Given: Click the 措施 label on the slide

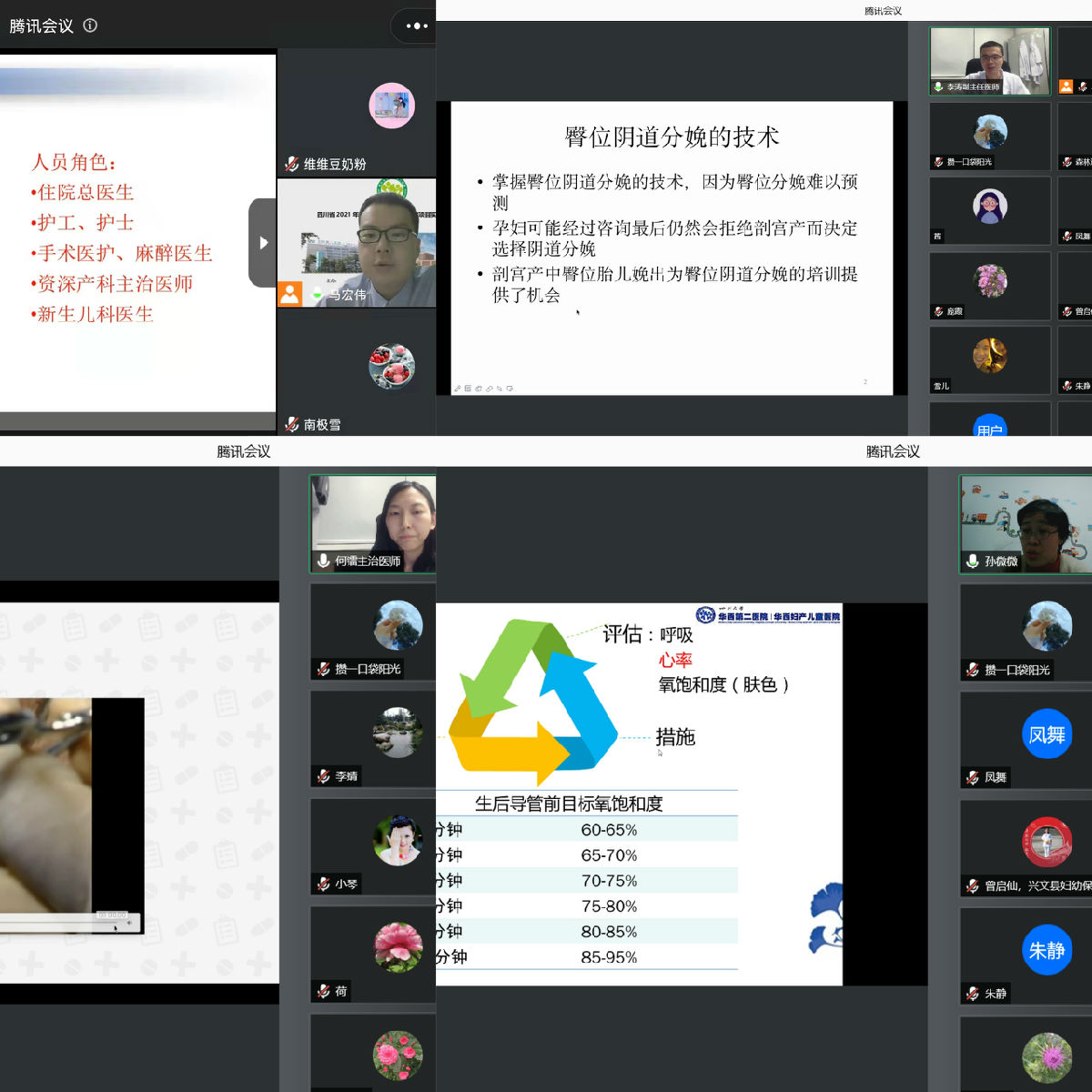Looking at the screenshot, I should (x=675, y=737).
